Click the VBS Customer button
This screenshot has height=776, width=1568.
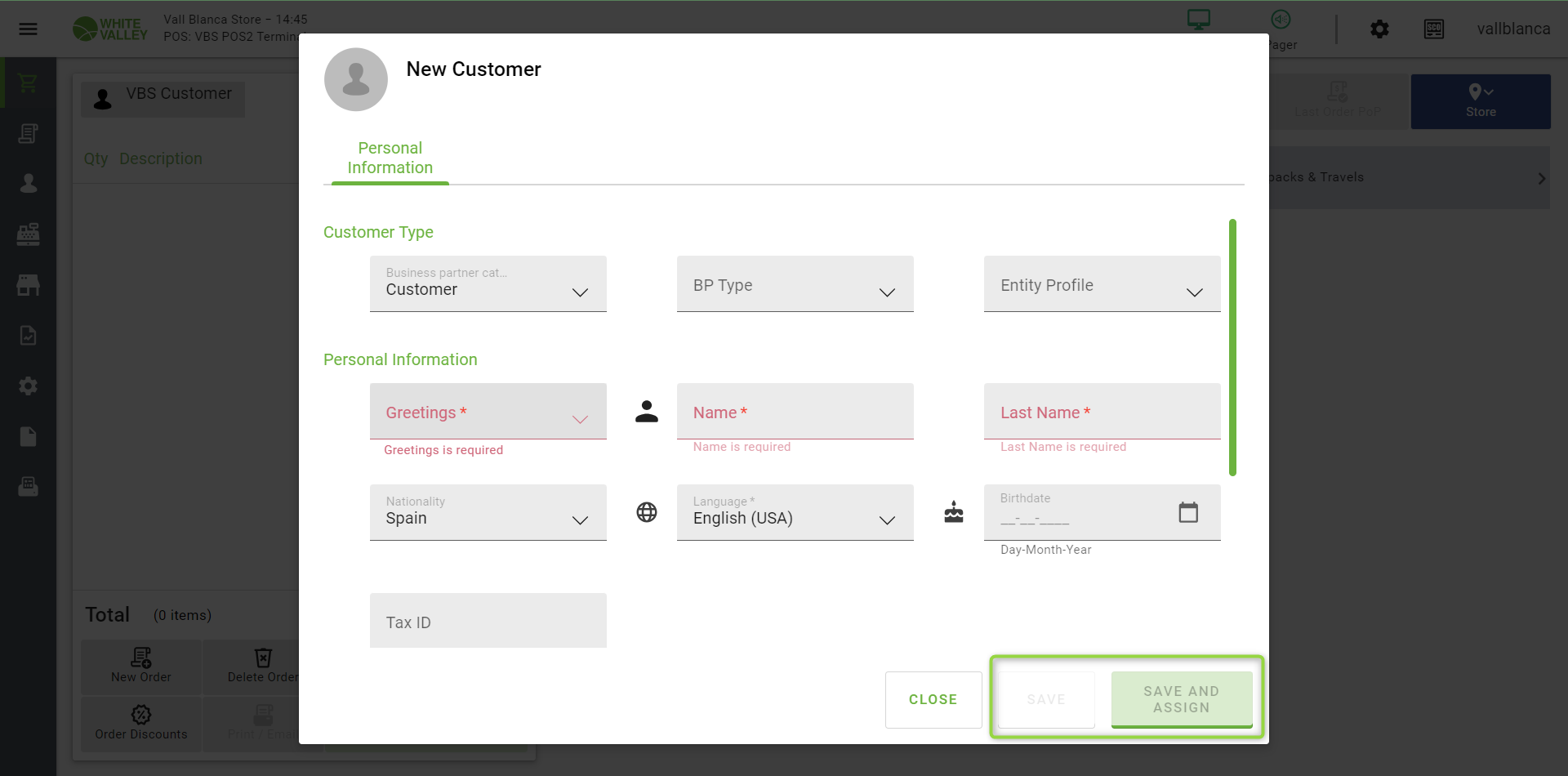[x=163, y=98]
